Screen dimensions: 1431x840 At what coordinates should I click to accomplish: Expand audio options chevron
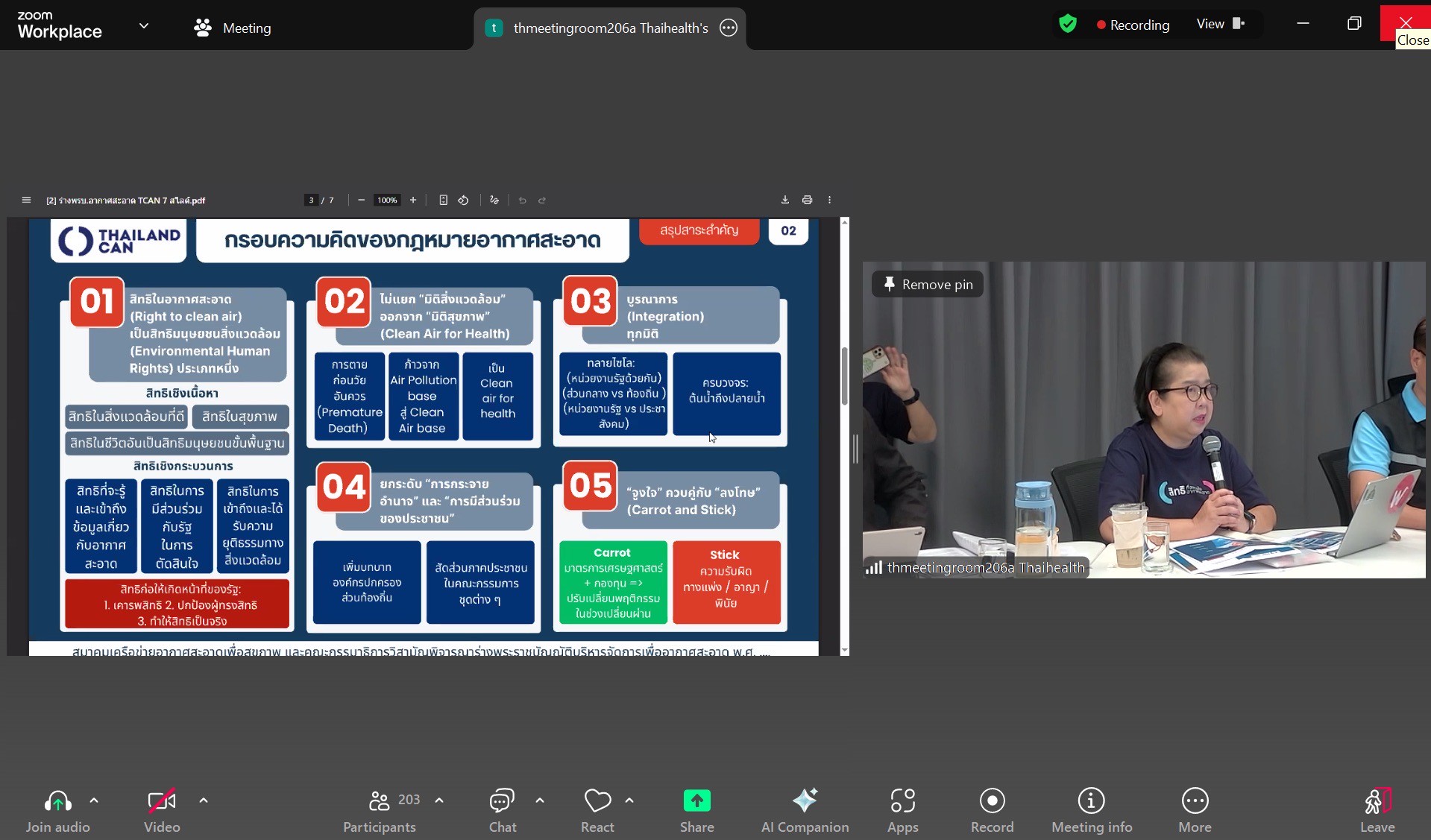(x=94, y=800)
